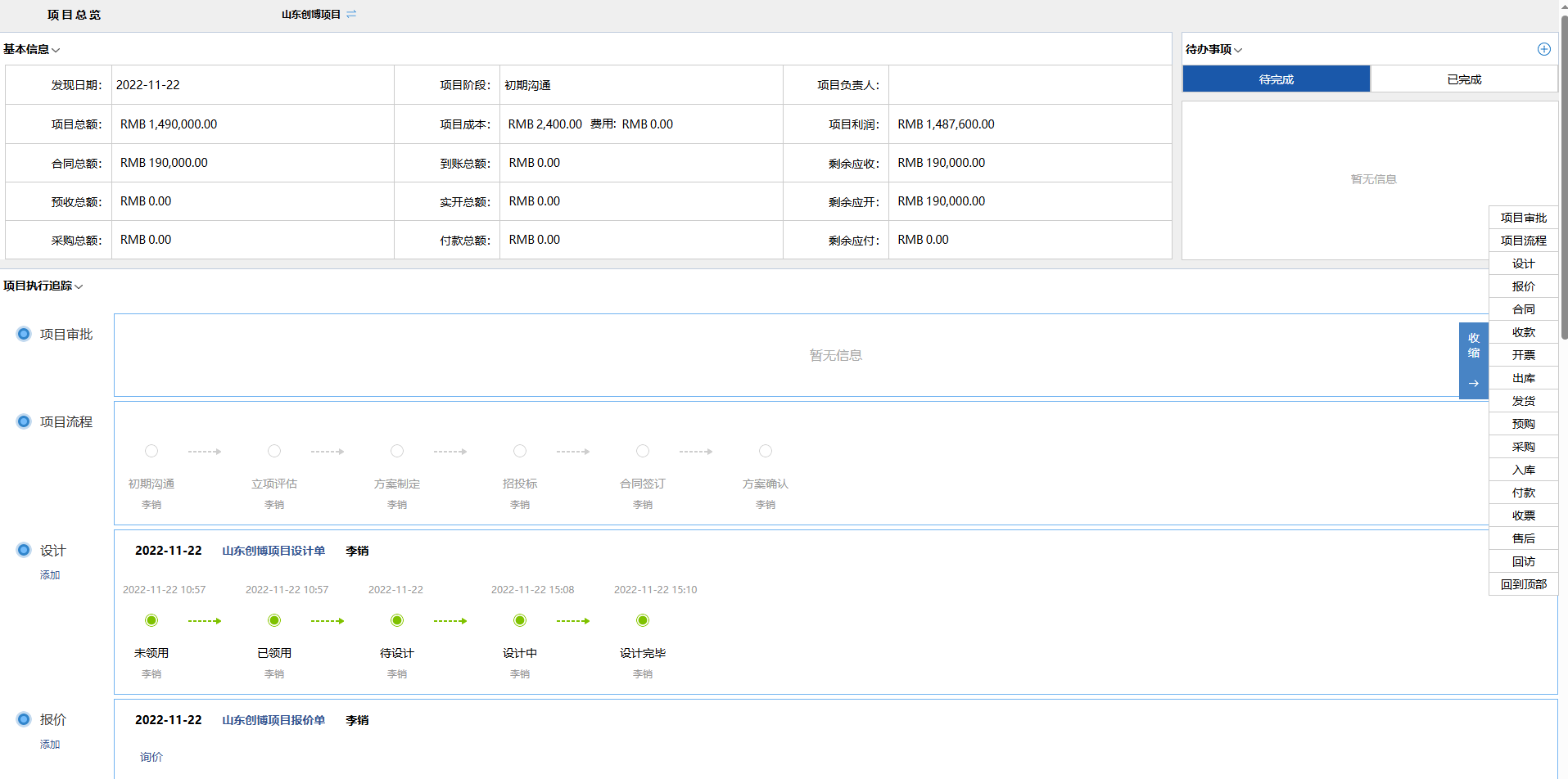Jump to 售后 in side navigation
The height and width of the screenshot is (779, 1568).
point(1523,538)
